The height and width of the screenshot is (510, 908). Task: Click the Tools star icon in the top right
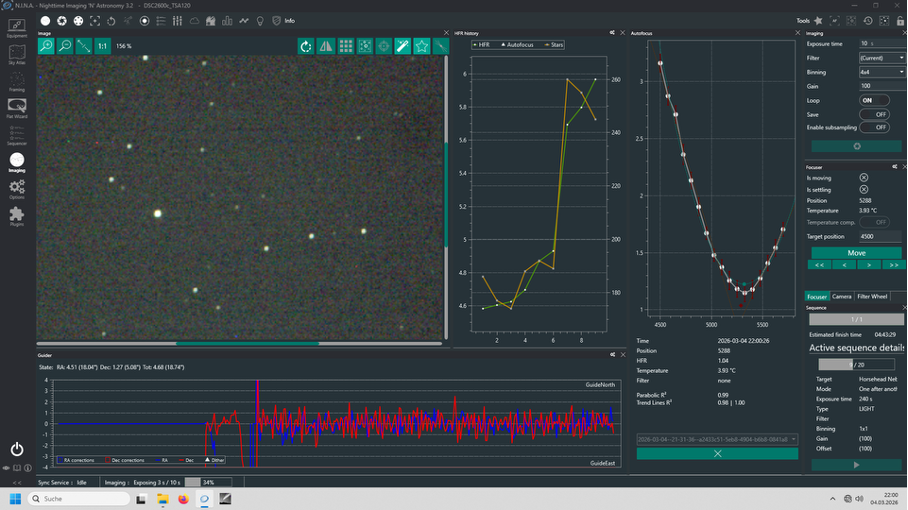pos(818,21)
